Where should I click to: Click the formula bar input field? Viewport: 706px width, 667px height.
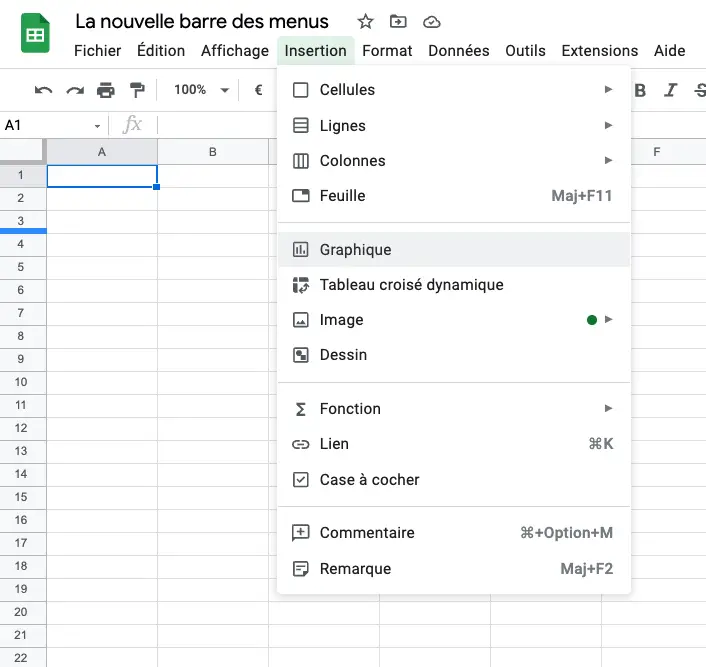218,125
